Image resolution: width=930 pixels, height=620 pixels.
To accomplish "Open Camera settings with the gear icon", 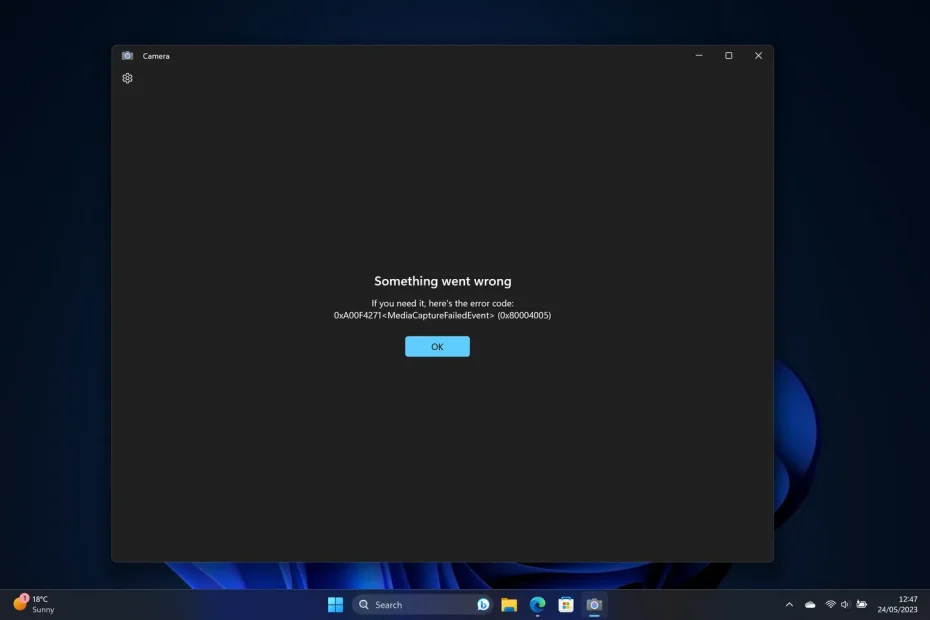I will (x=127, y=77).
